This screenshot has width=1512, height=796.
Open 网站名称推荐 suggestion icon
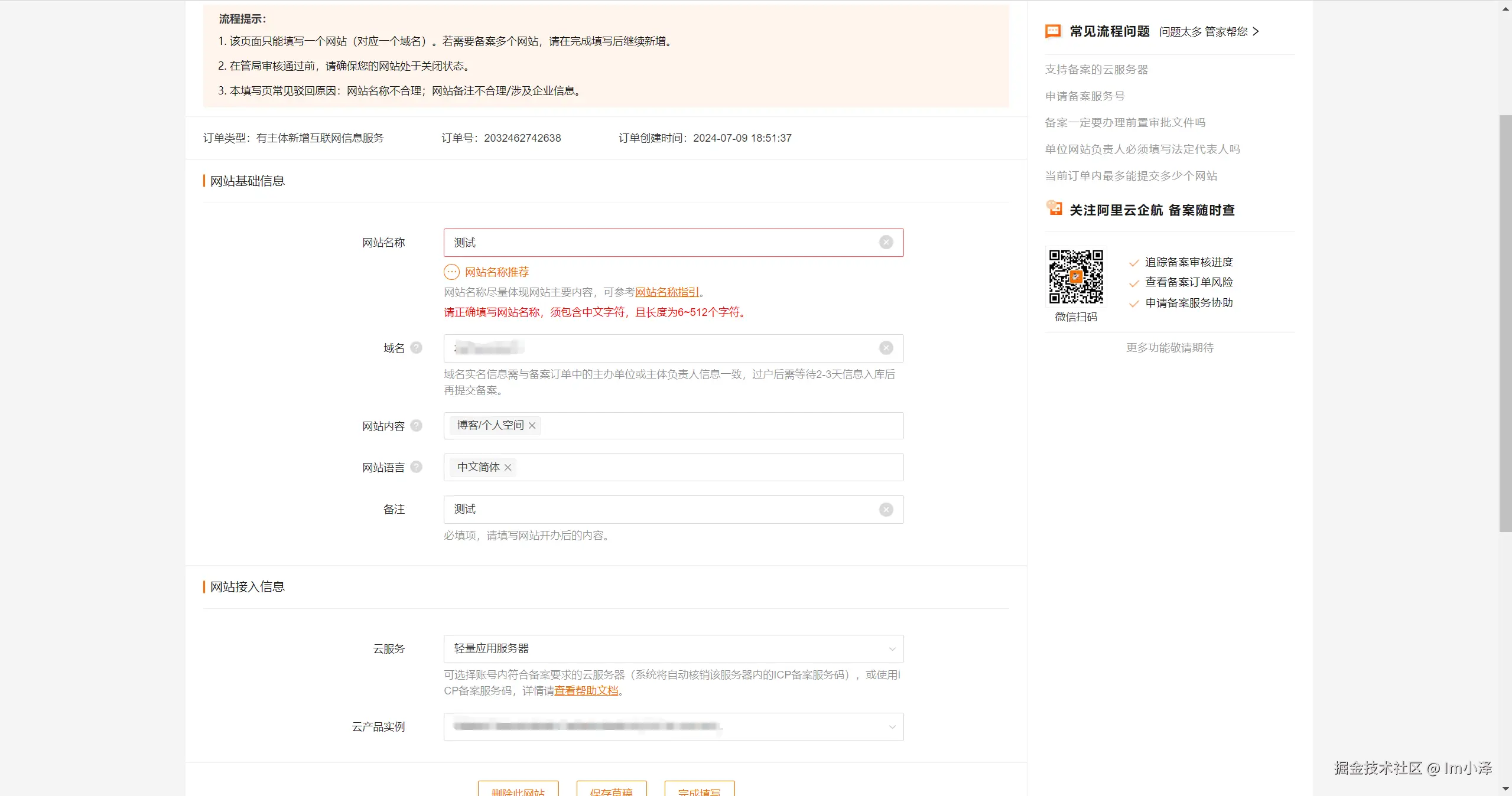(451, 272)
